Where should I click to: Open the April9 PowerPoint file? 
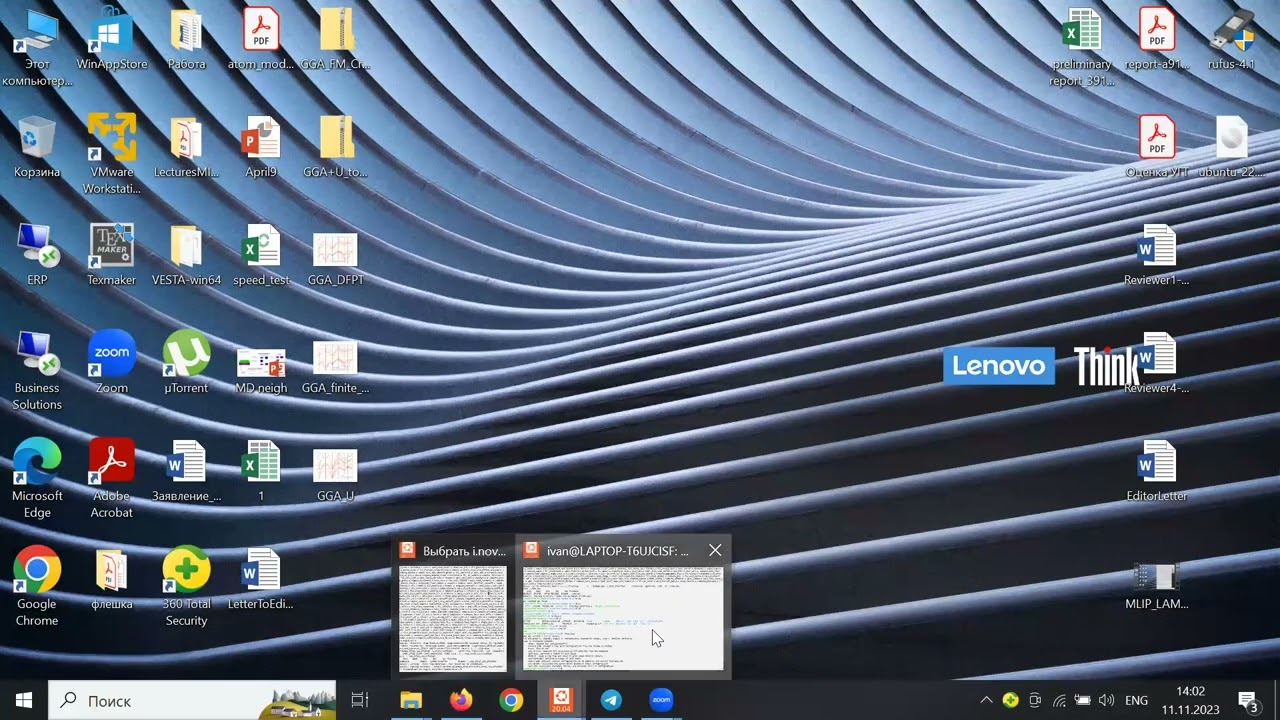[x=261, y=148]
